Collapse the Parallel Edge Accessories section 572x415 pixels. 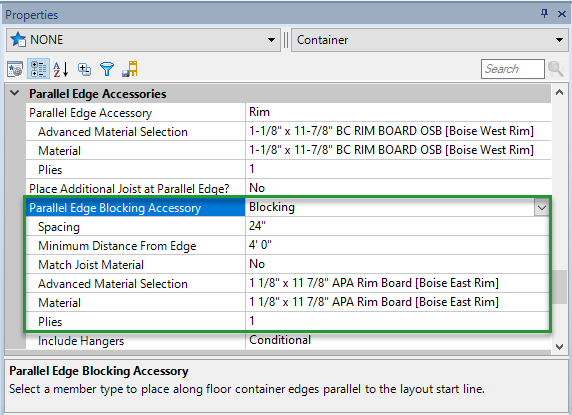click(15, 93)
